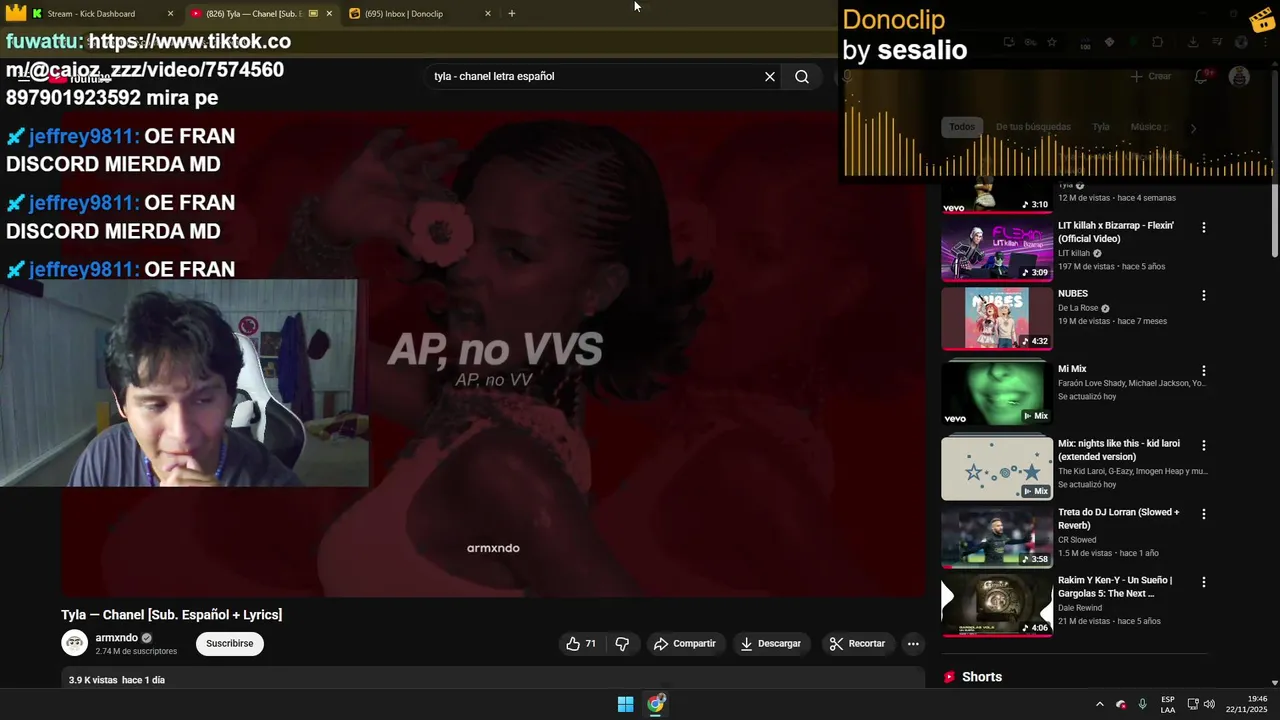The height and width of the screenshot is (720, 1280).
Task: Clear the search query with the X
Action: pos(770,77)
